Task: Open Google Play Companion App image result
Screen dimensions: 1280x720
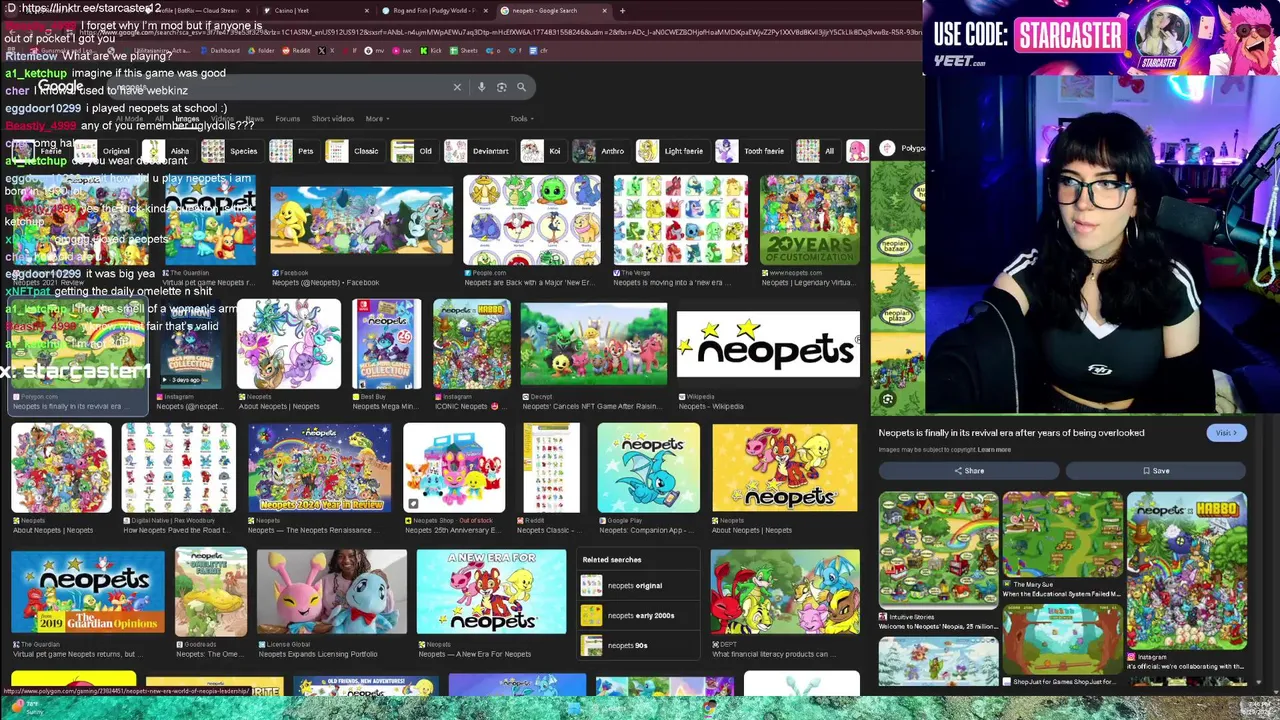Action: [x=648, y=468]
